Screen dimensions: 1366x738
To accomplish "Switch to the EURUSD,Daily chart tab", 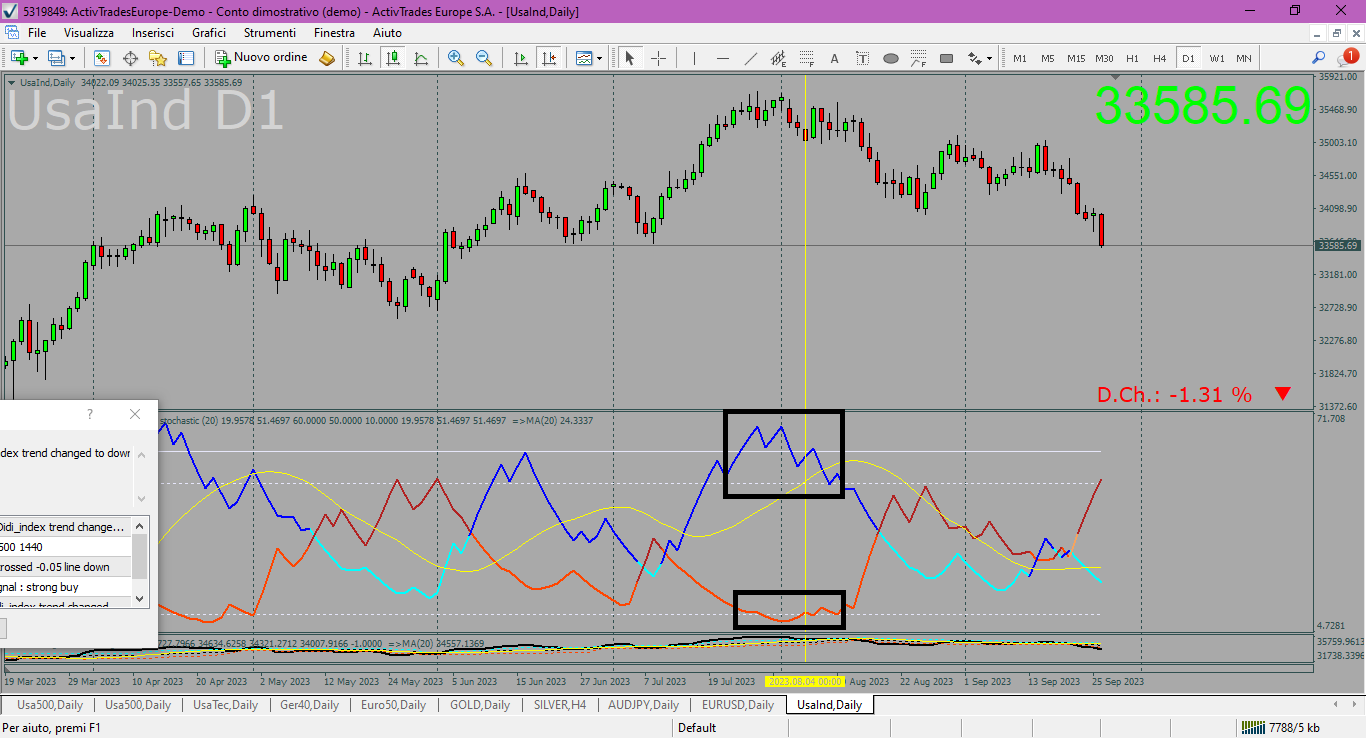I will (737, 705).
